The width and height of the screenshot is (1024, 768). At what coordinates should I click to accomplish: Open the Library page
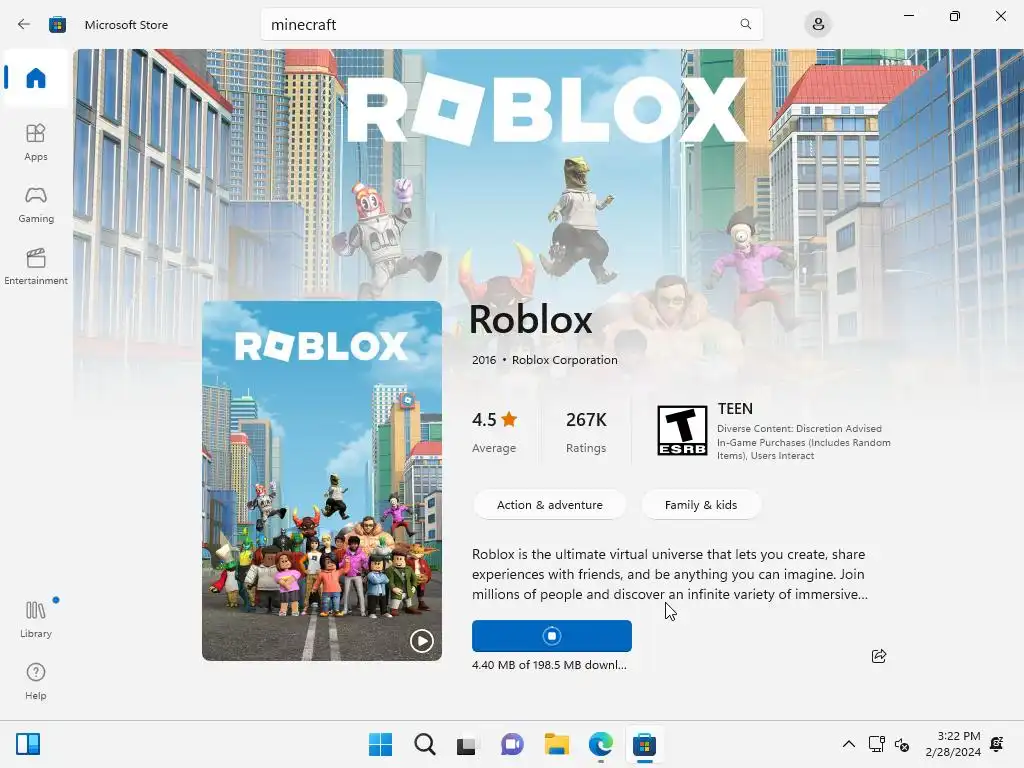pos(36,619)
